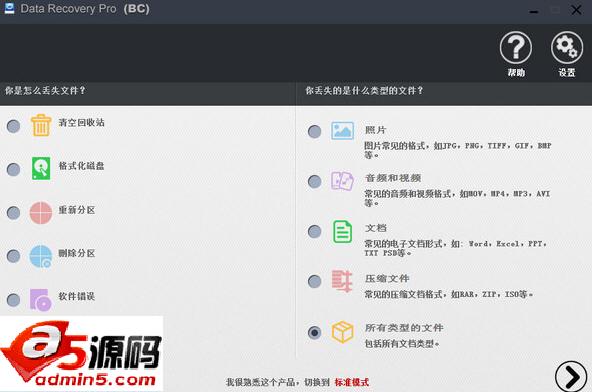Click the 所有类型的文件 box icon
This screenshot has height=392, width=592.
pyautogui.click(x=342, y=332)
